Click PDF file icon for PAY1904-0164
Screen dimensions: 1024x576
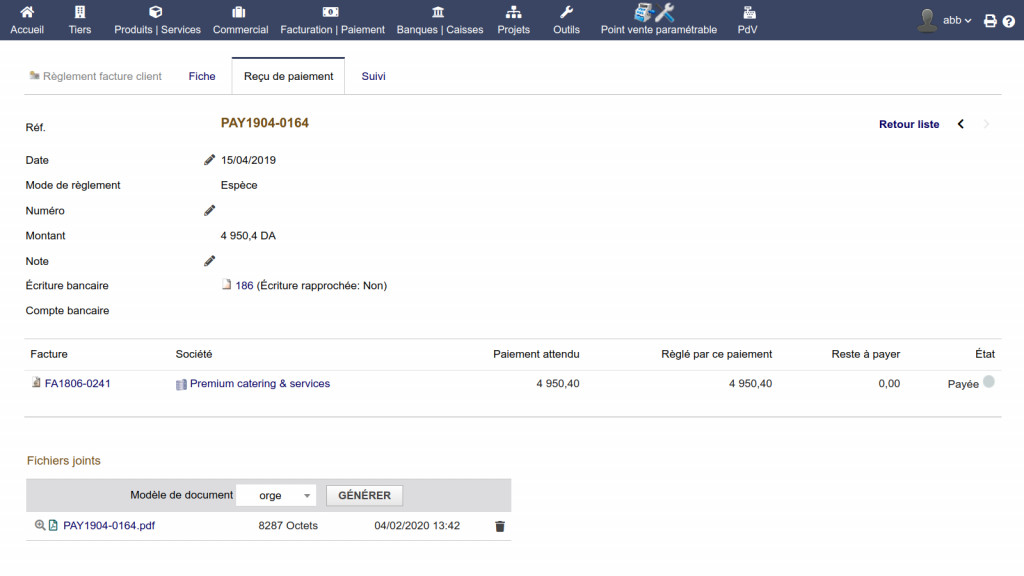click(x=53, y=525)
